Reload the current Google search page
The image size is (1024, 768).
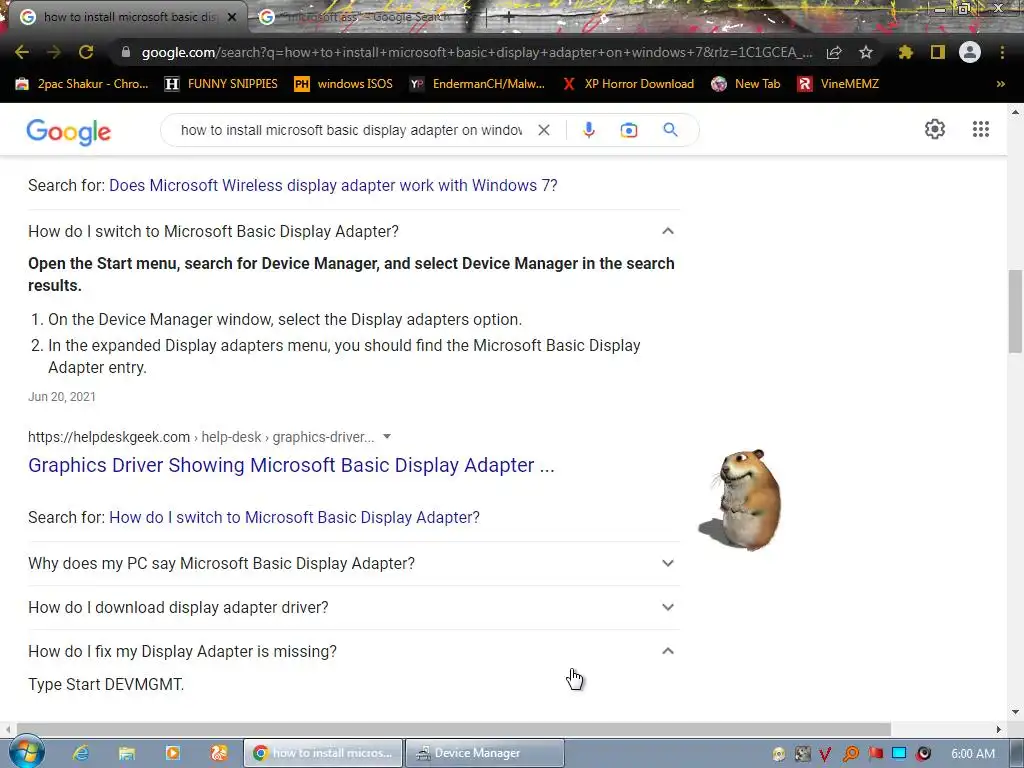click(86, 52)
